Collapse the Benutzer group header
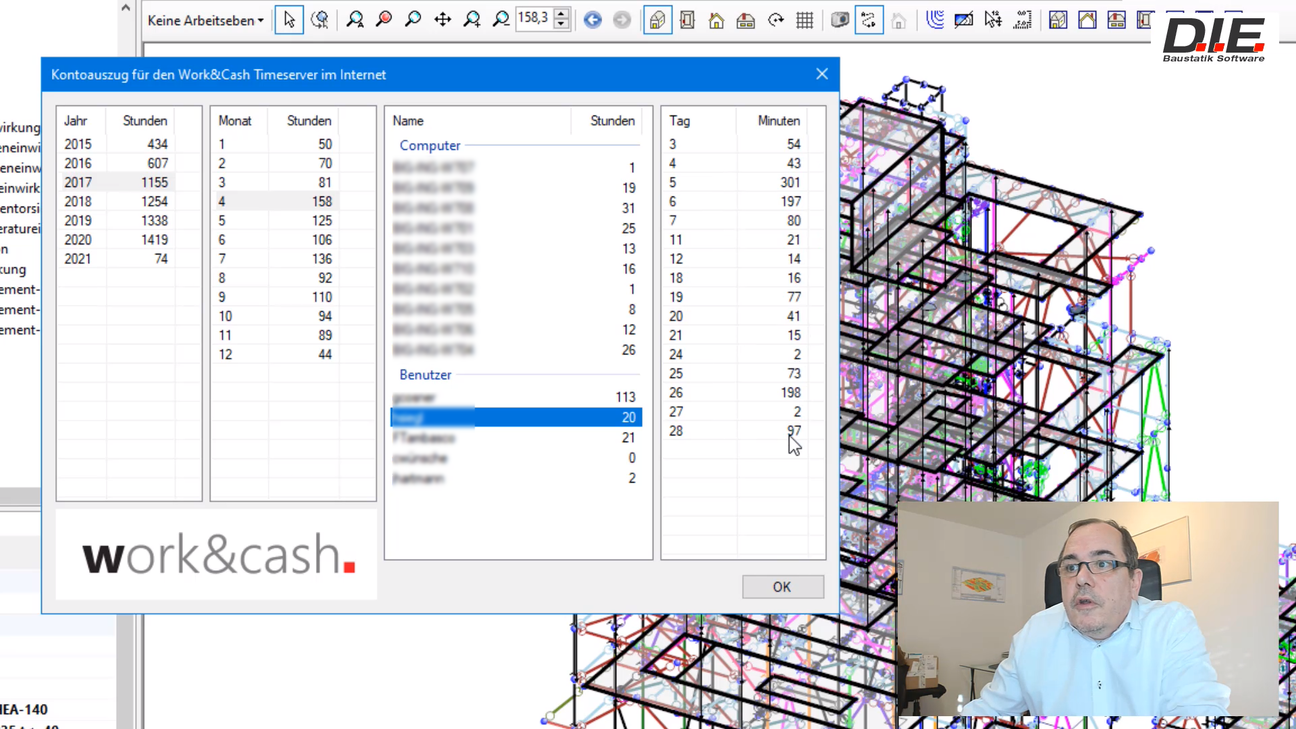The image size is (1296, 729). 425,375
